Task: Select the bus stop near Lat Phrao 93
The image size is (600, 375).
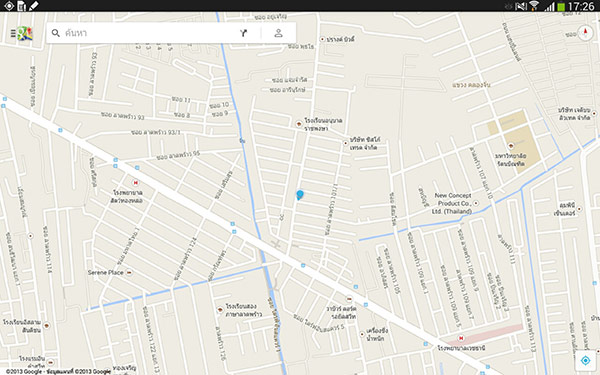Action: point(60,130)
